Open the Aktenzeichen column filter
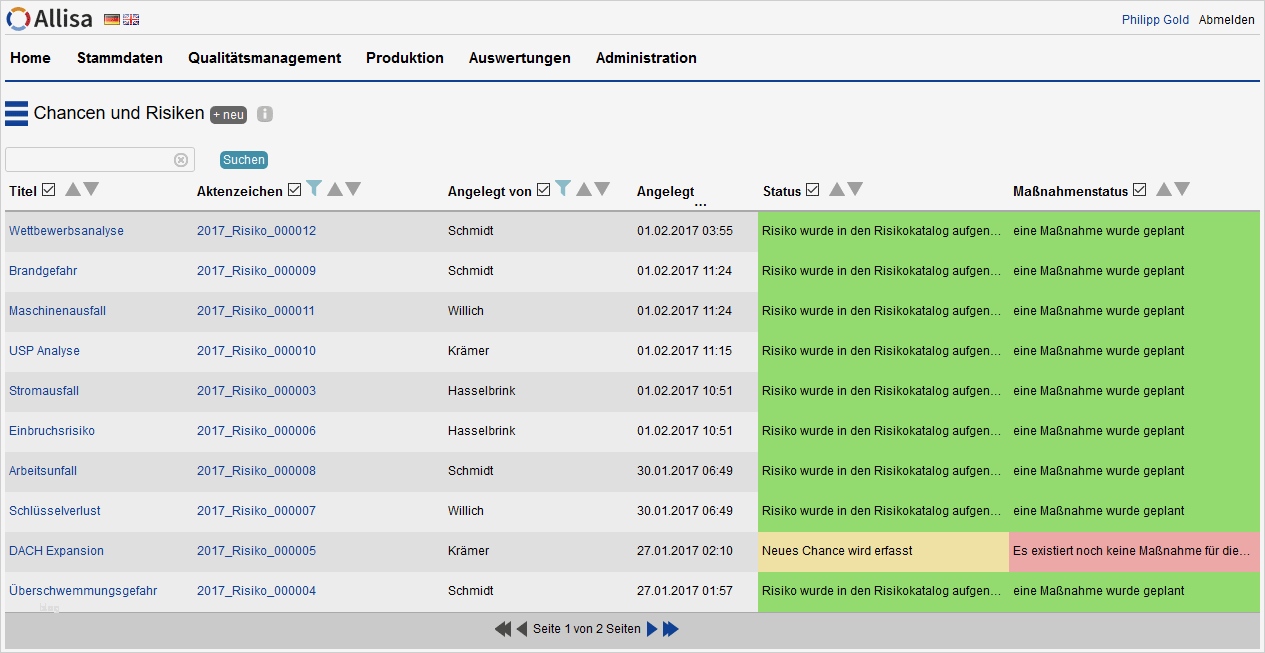The width and height of the screenshot is (1265, 653). pos(314,189)
